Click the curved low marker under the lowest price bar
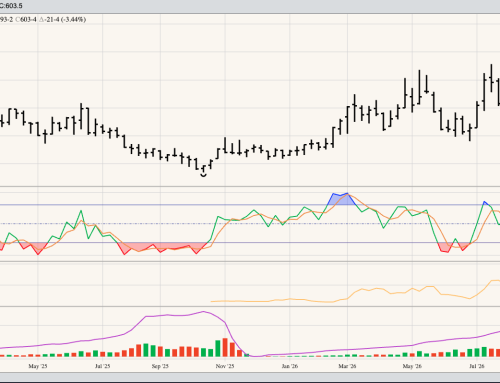The height and width of the screenshot is (383, 500). (204, 175)
